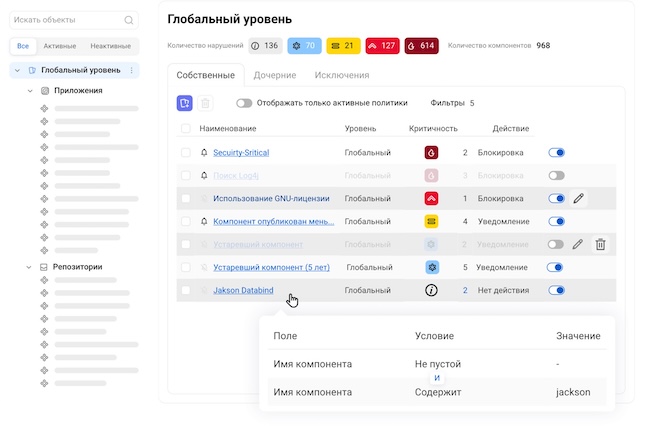Open the Глобальный уровень three-dot menu

(131, 70)
